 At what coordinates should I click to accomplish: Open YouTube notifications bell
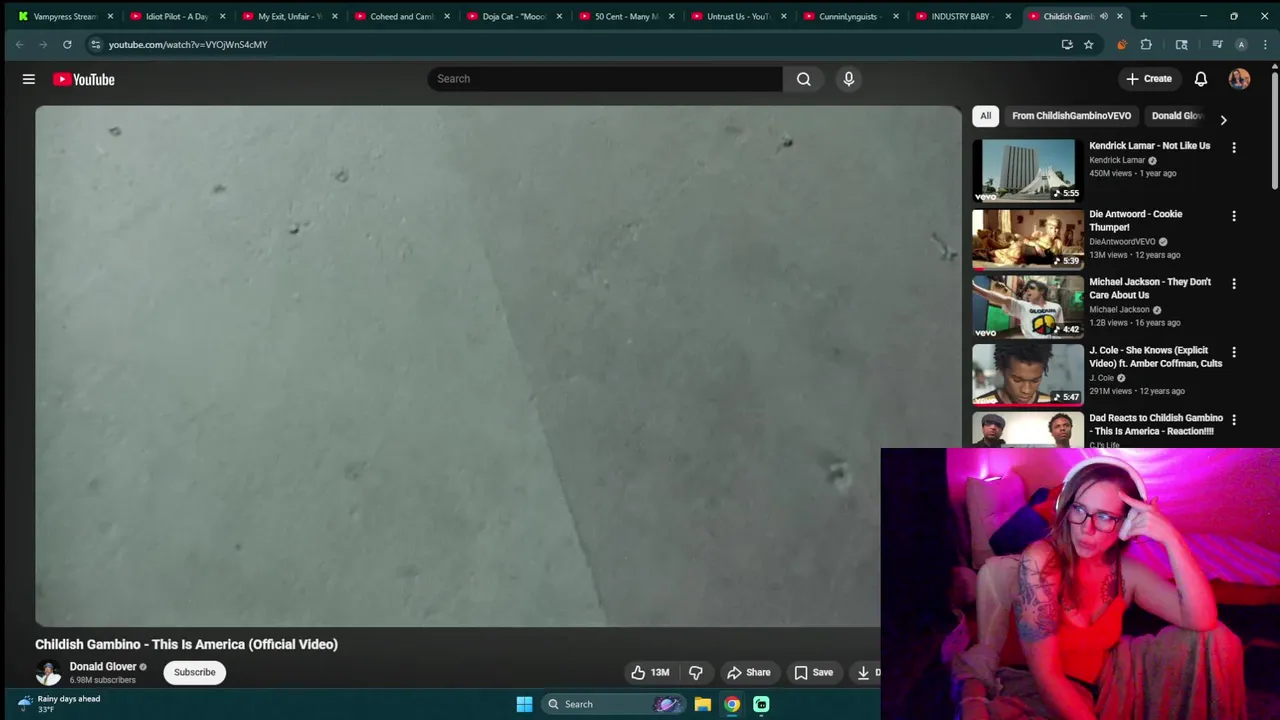(1201, 79)
